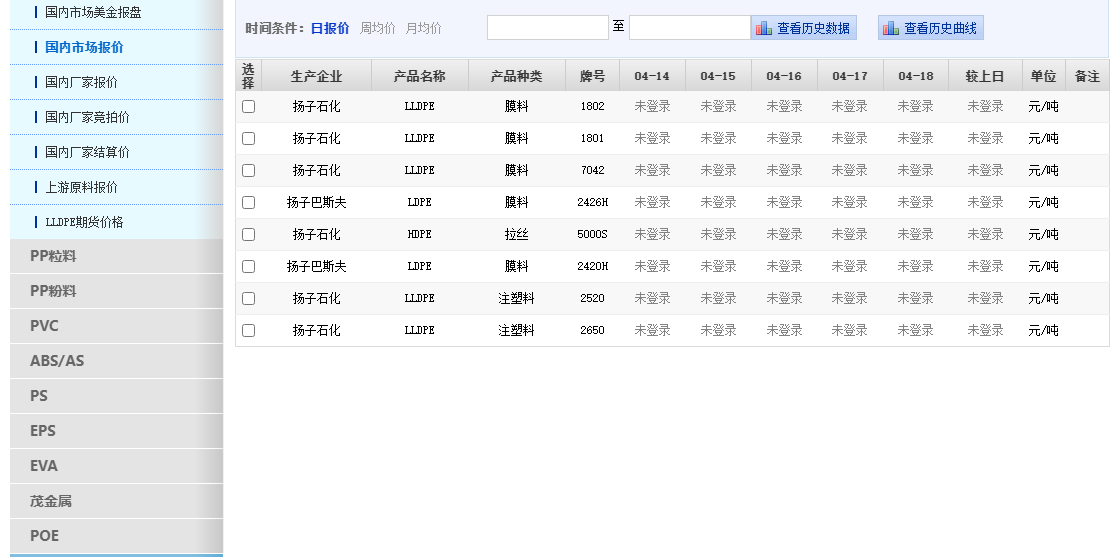
Task: Check the box for 扬子石化 grade 1802
Action: click(x=249, y=106)
